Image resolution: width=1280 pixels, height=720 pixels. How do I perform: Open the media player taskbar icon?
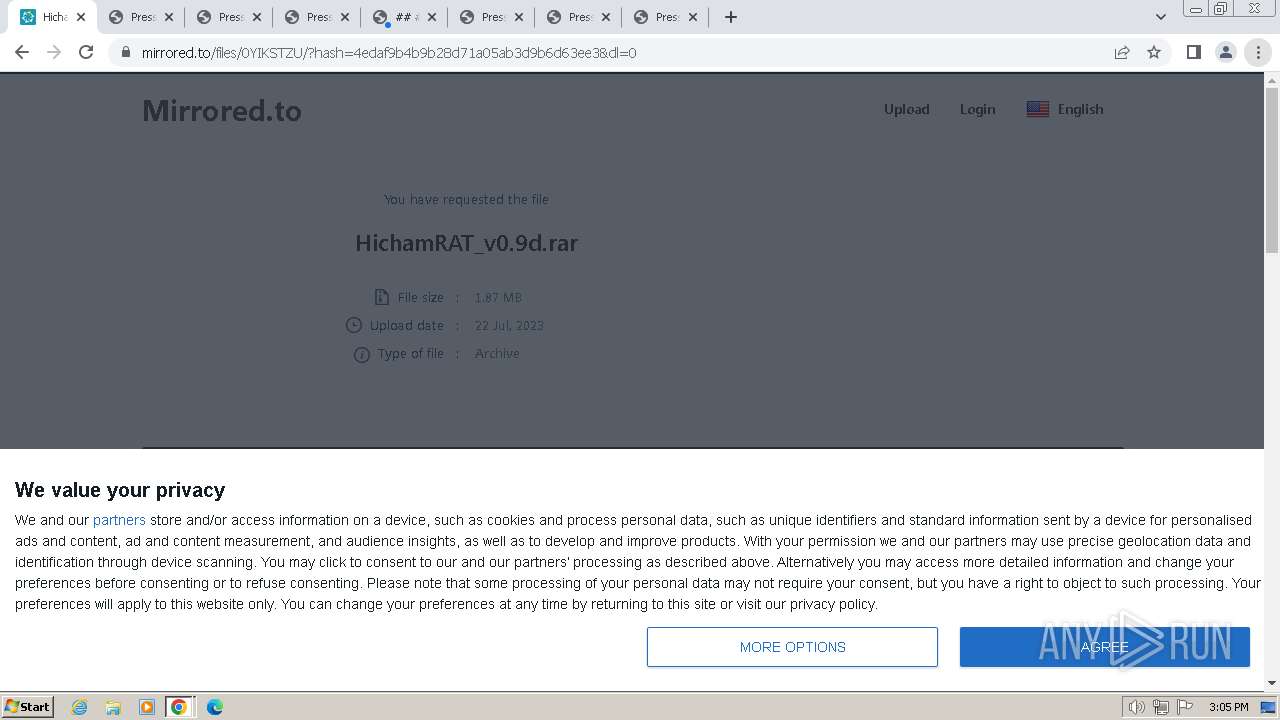tap(147, 707)
